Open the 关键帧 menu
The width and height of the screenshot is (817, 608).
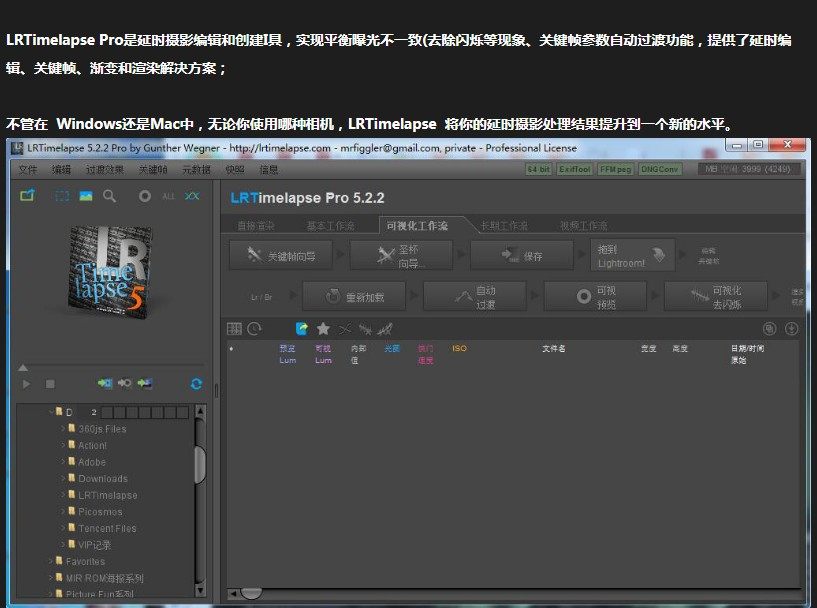(x=153, y=169)
